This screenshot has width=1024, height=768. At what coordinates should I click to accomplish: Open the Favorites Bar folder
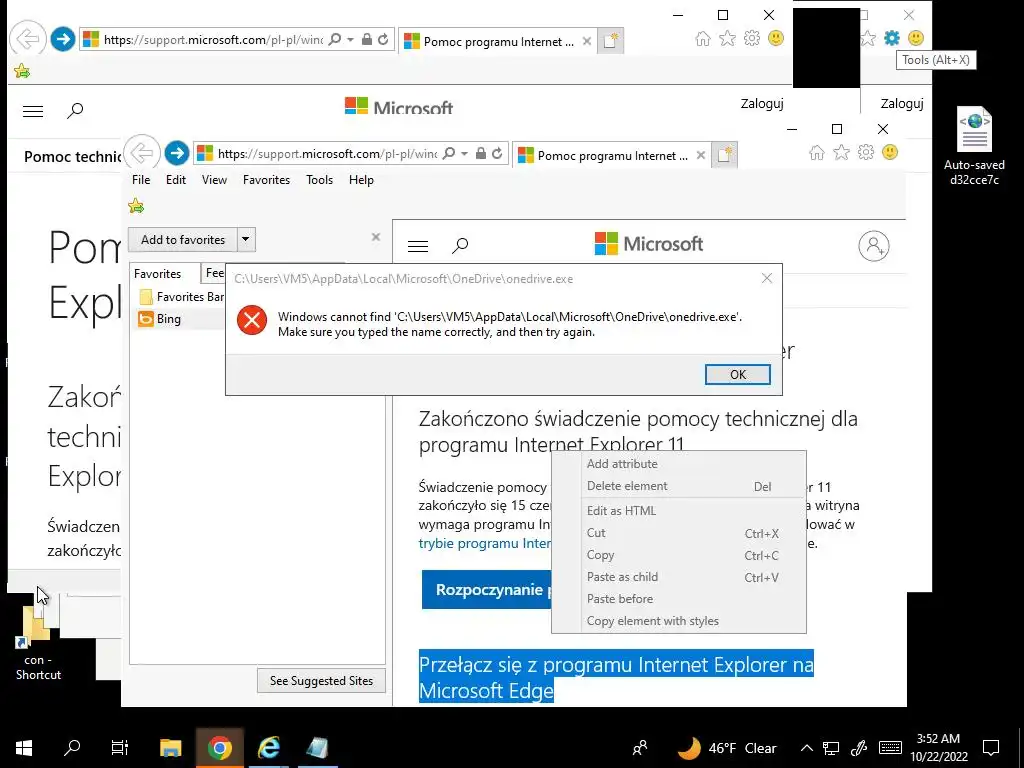[182, 296]
